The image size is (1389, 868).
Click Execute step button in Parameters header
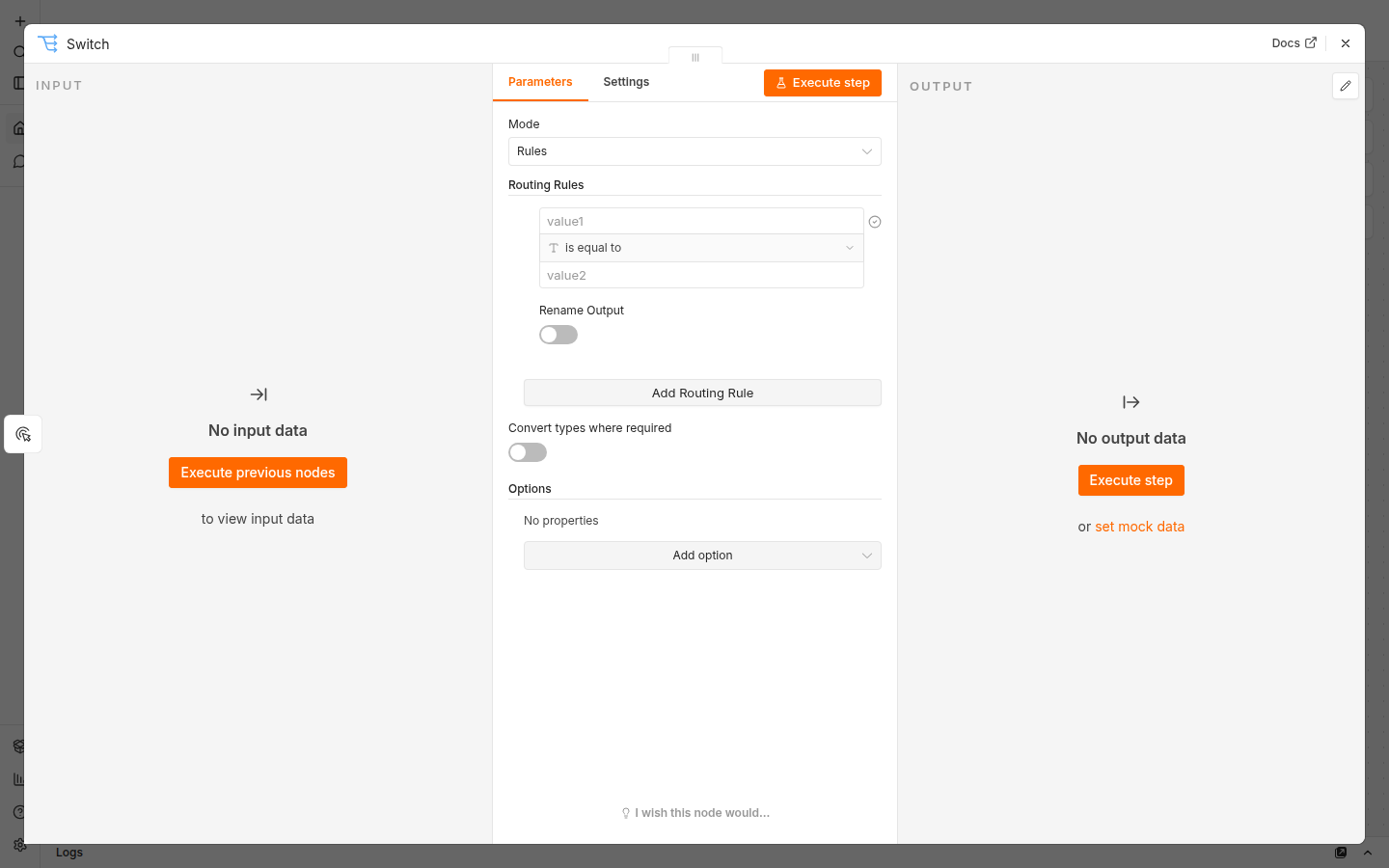point(823,83)
